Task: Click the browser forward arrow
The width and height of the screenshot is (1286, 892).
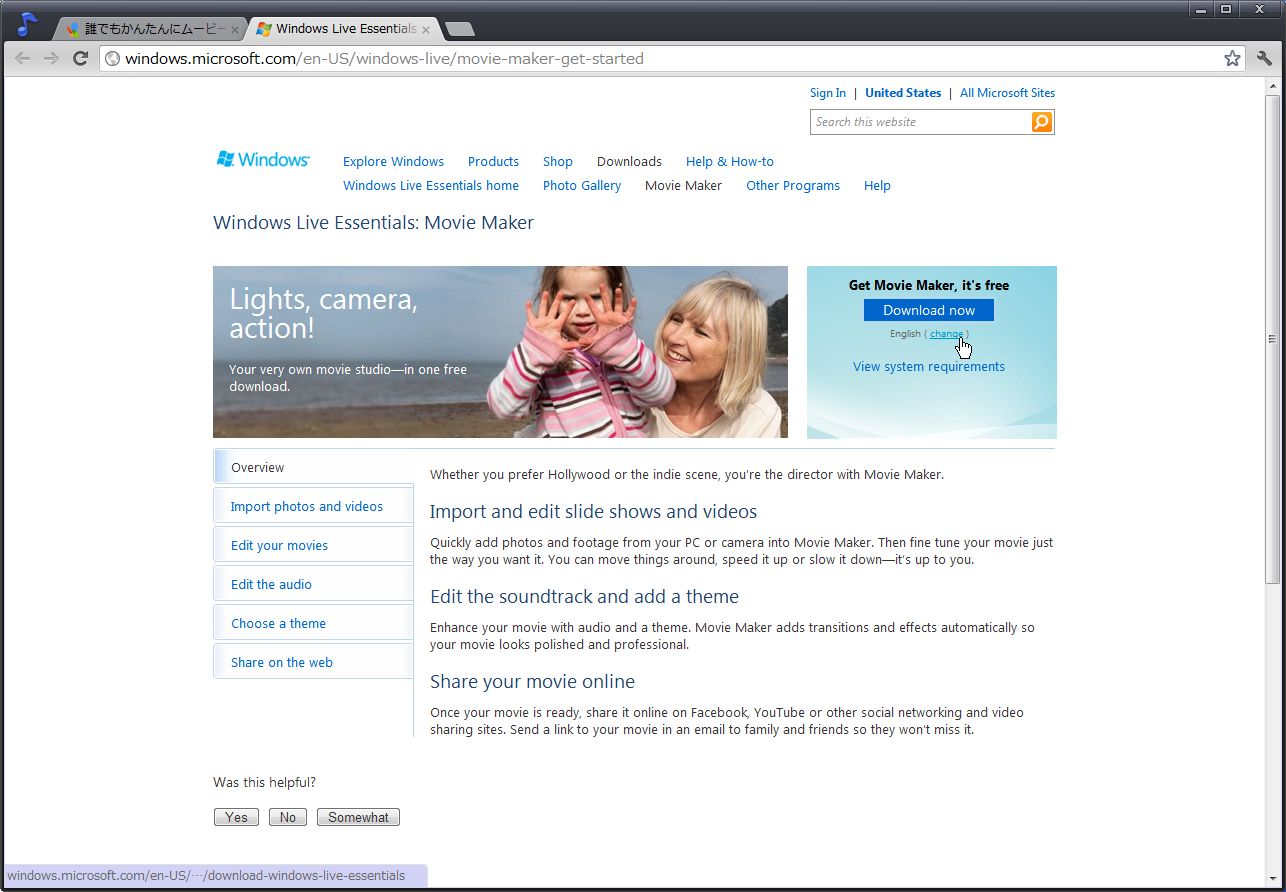Action: click(x=51, y=58)
